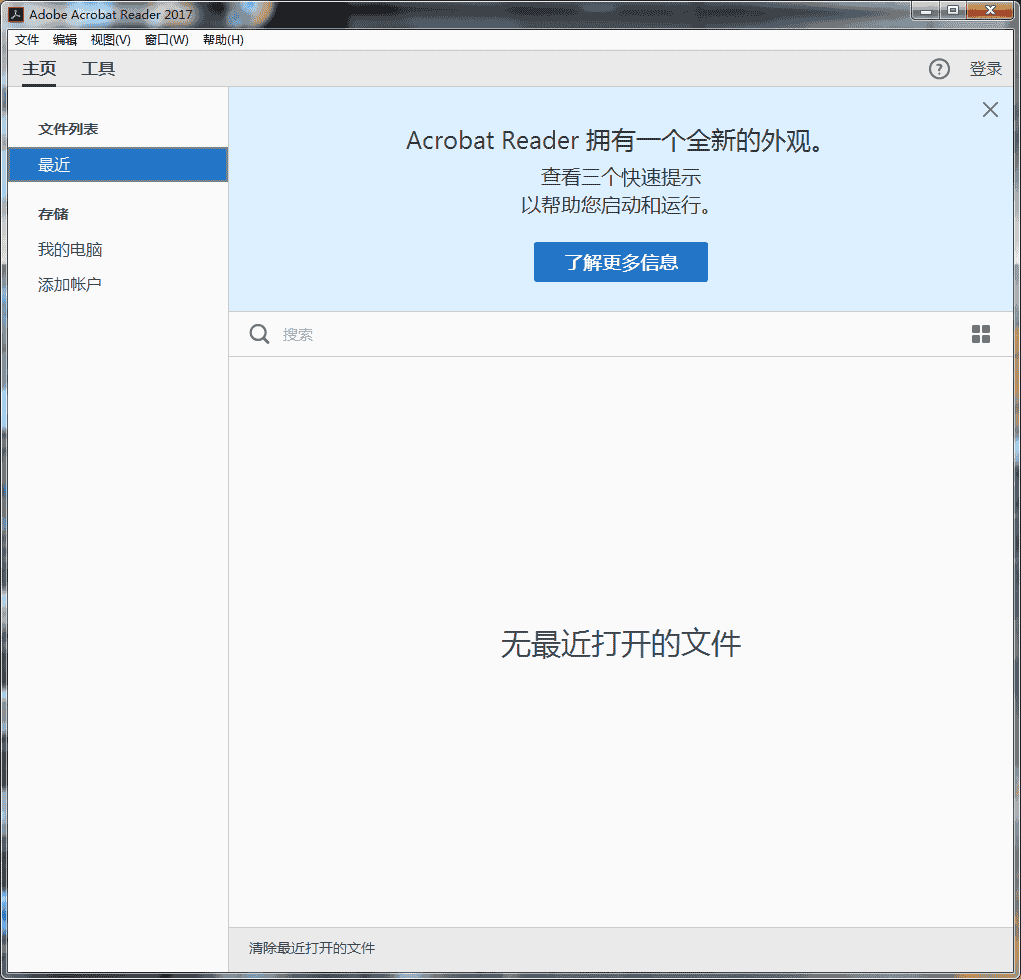
Task: Click 清除最近打开的文件 at the bottom
Action: 312,948
